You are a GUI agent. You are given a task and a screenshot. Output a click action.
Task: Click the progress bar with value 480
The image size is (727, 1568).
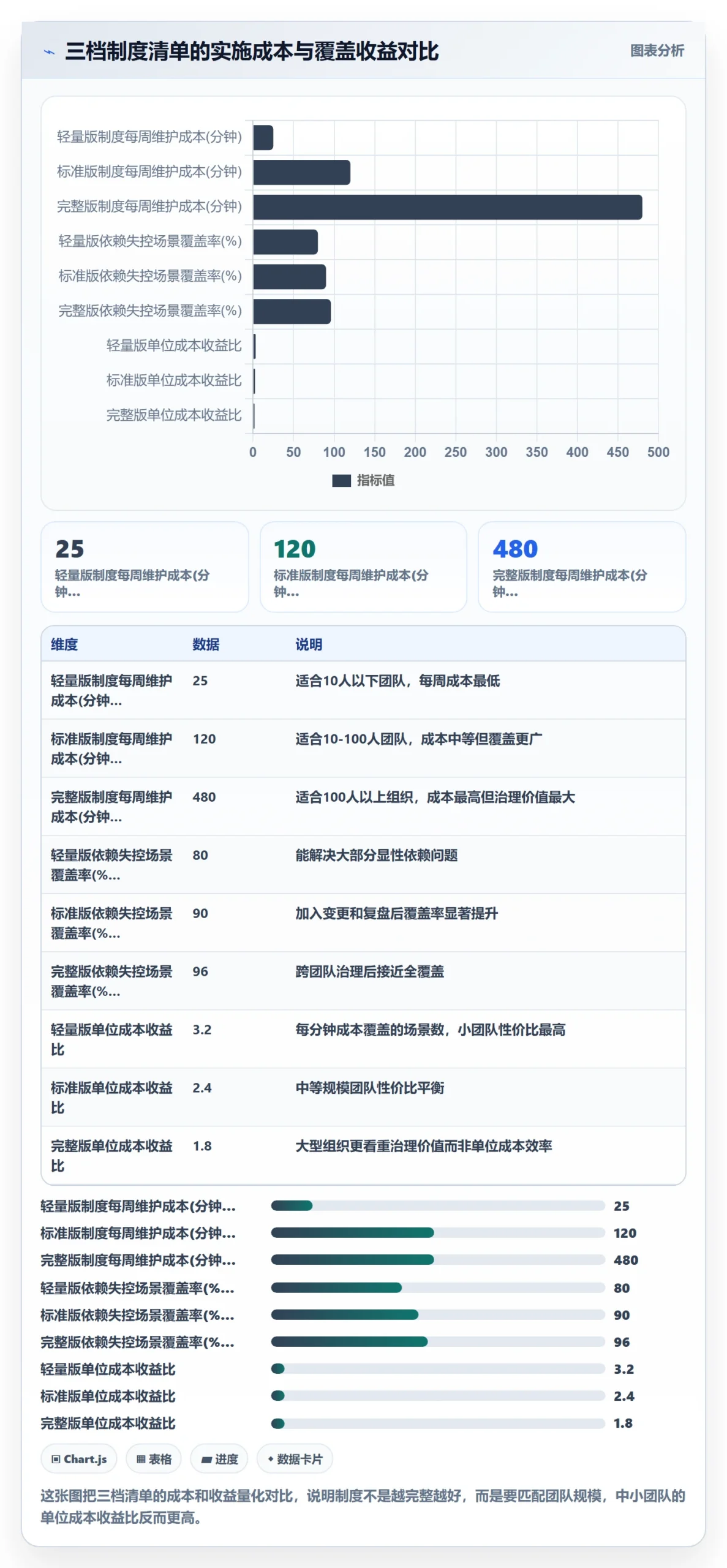click(x=438, y=1259)
